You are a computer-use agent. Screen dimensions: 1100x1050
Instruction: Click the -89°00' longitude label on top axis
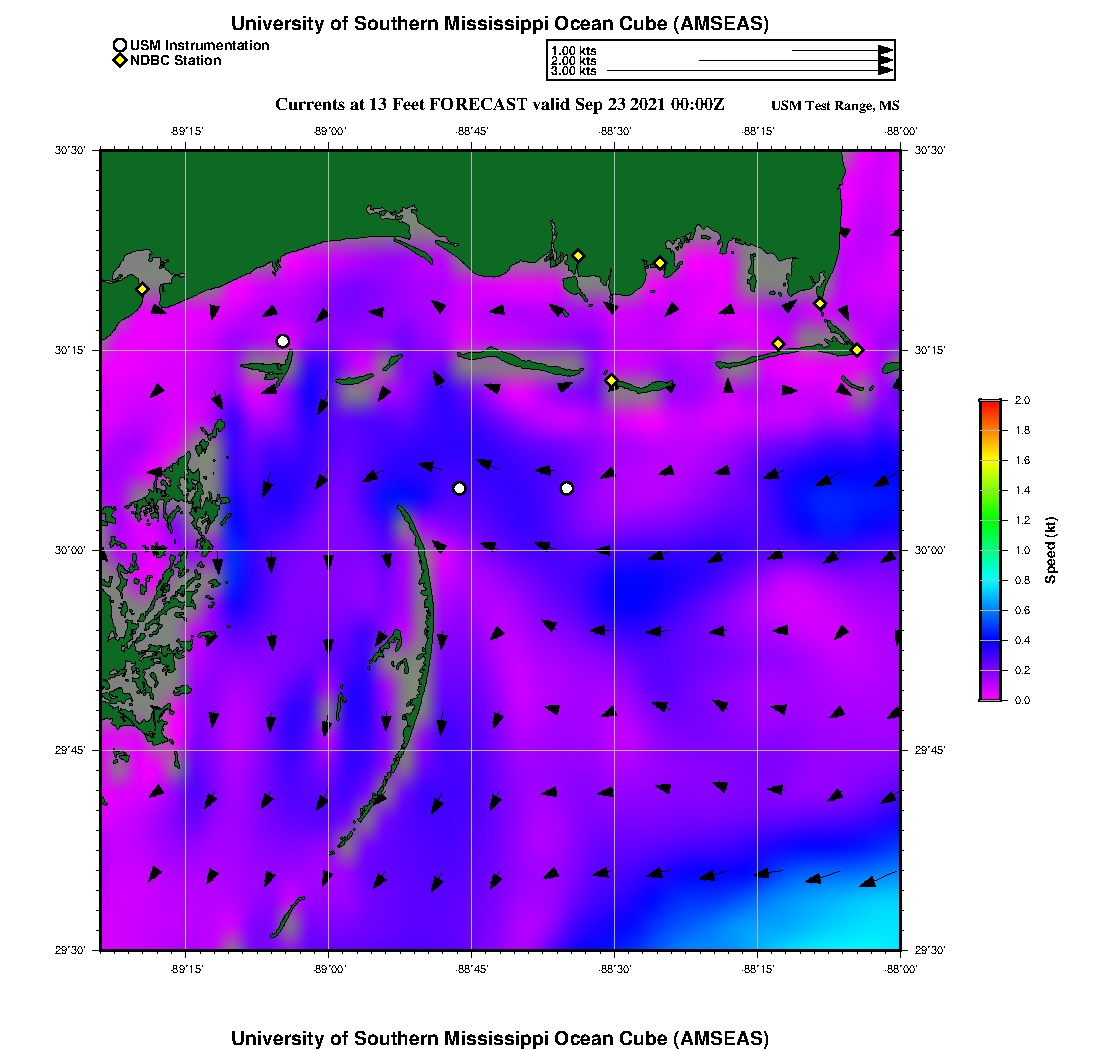pyautogui.click(x=329, y=130)
